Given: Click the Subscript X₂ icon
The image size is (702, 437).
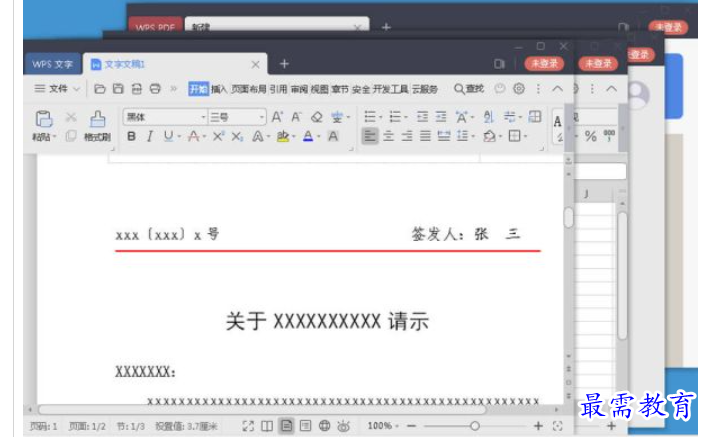Looking at the screenshot, I should click(x=237, y=136).
